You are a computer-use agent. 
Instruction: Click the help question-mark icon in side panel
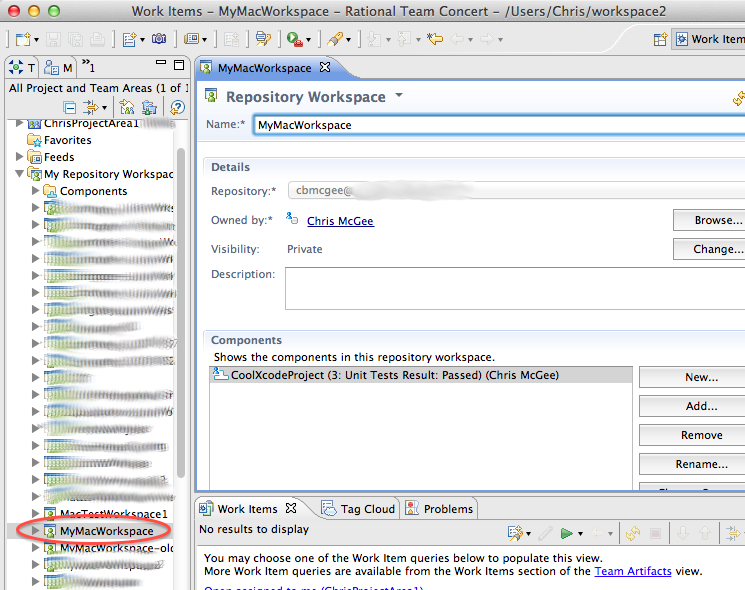click(177, 107)
